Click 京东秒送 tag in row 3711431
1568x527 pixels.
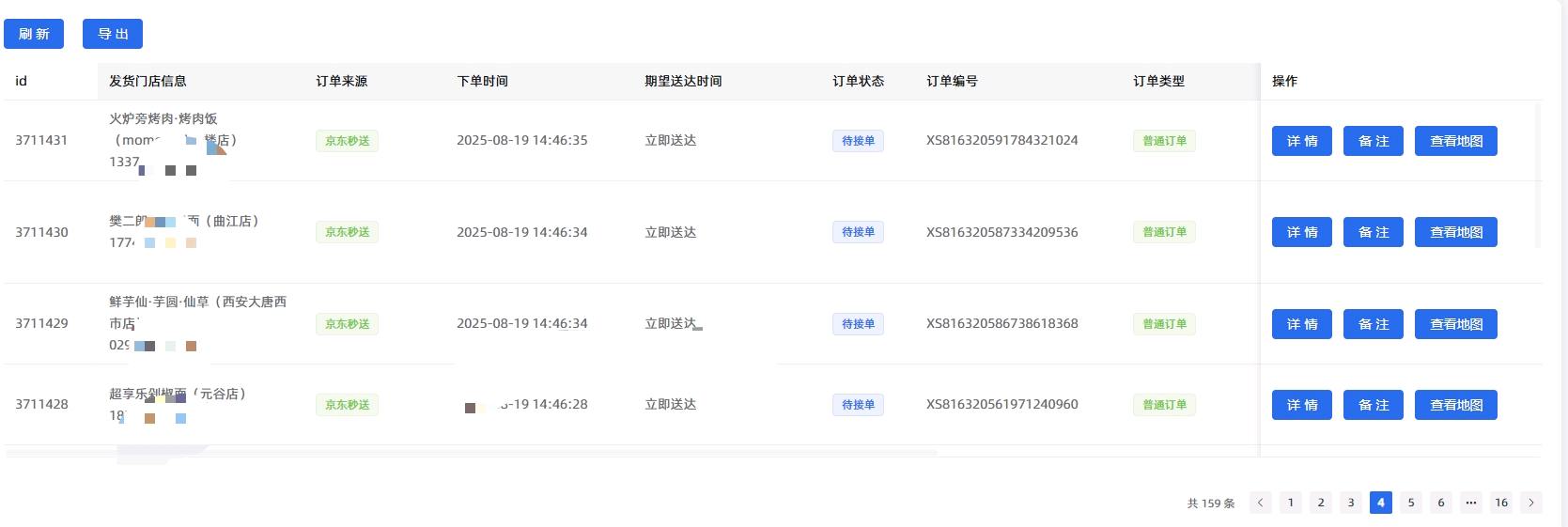pyautogui.click(x=348, y=141)
